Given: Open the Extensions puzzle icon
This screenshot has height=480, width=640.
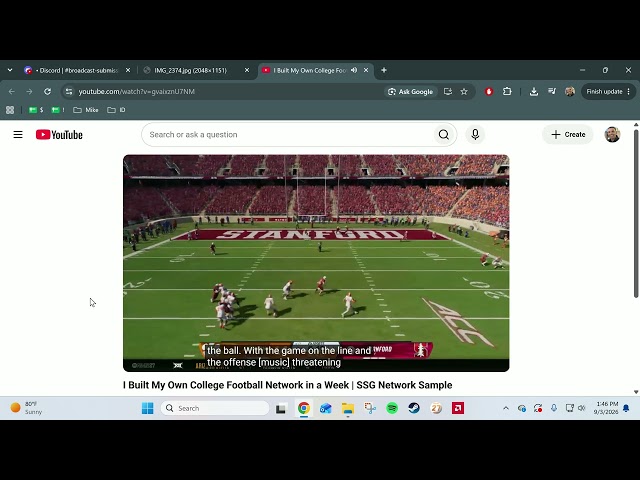Looking at the screenshot, I should pos(507,91).
